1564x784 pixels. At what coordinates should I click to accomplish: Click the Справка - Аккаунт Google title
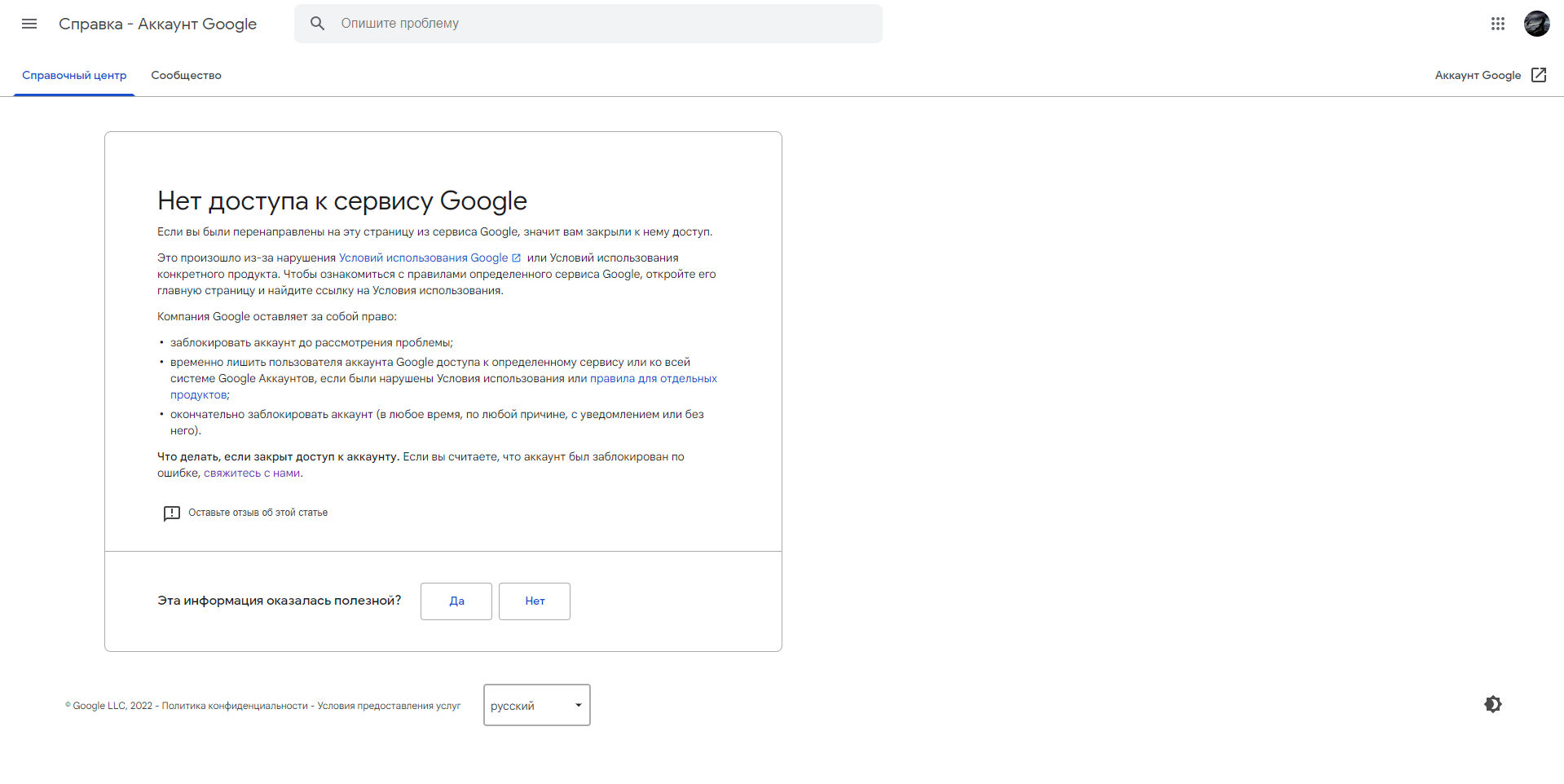[157, 24]
